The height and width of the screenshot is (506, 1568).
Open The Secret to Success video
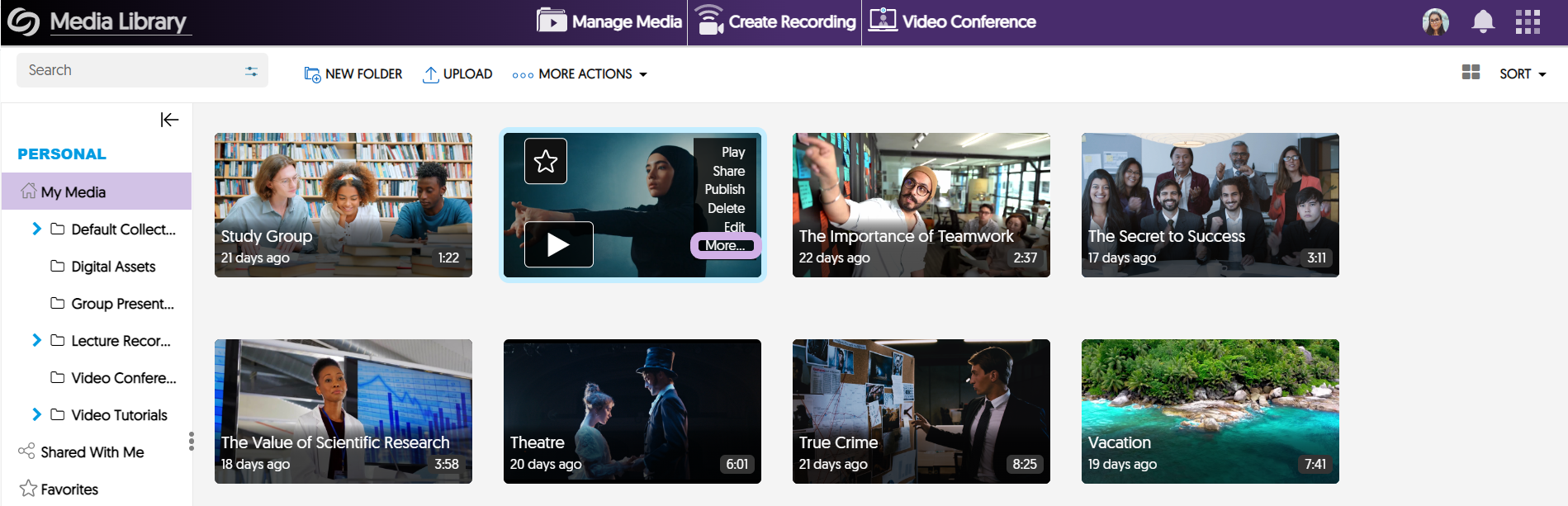pos(1210,205)
